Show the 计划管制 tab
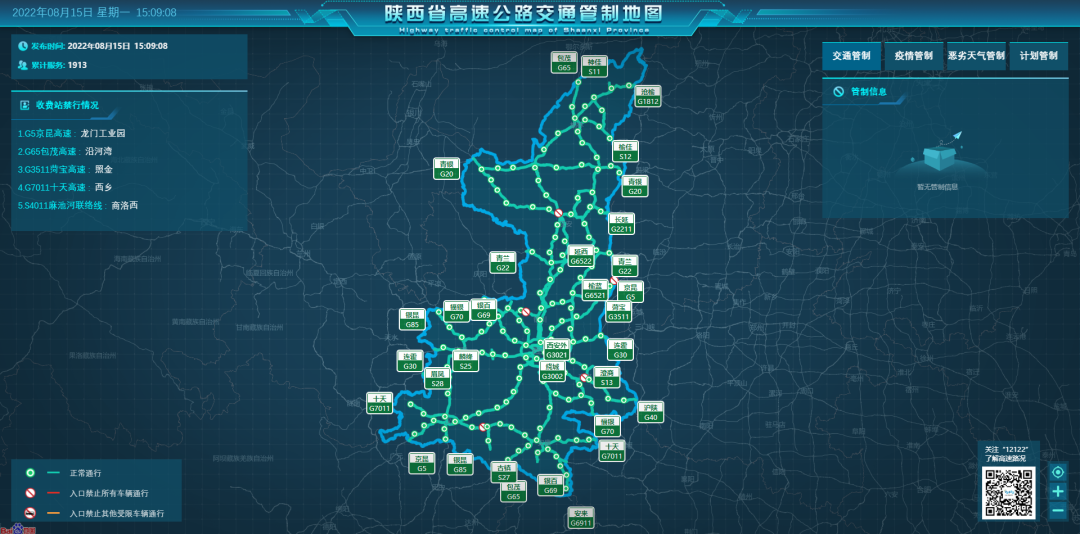1080x534 pixels. coord(1038,56)
